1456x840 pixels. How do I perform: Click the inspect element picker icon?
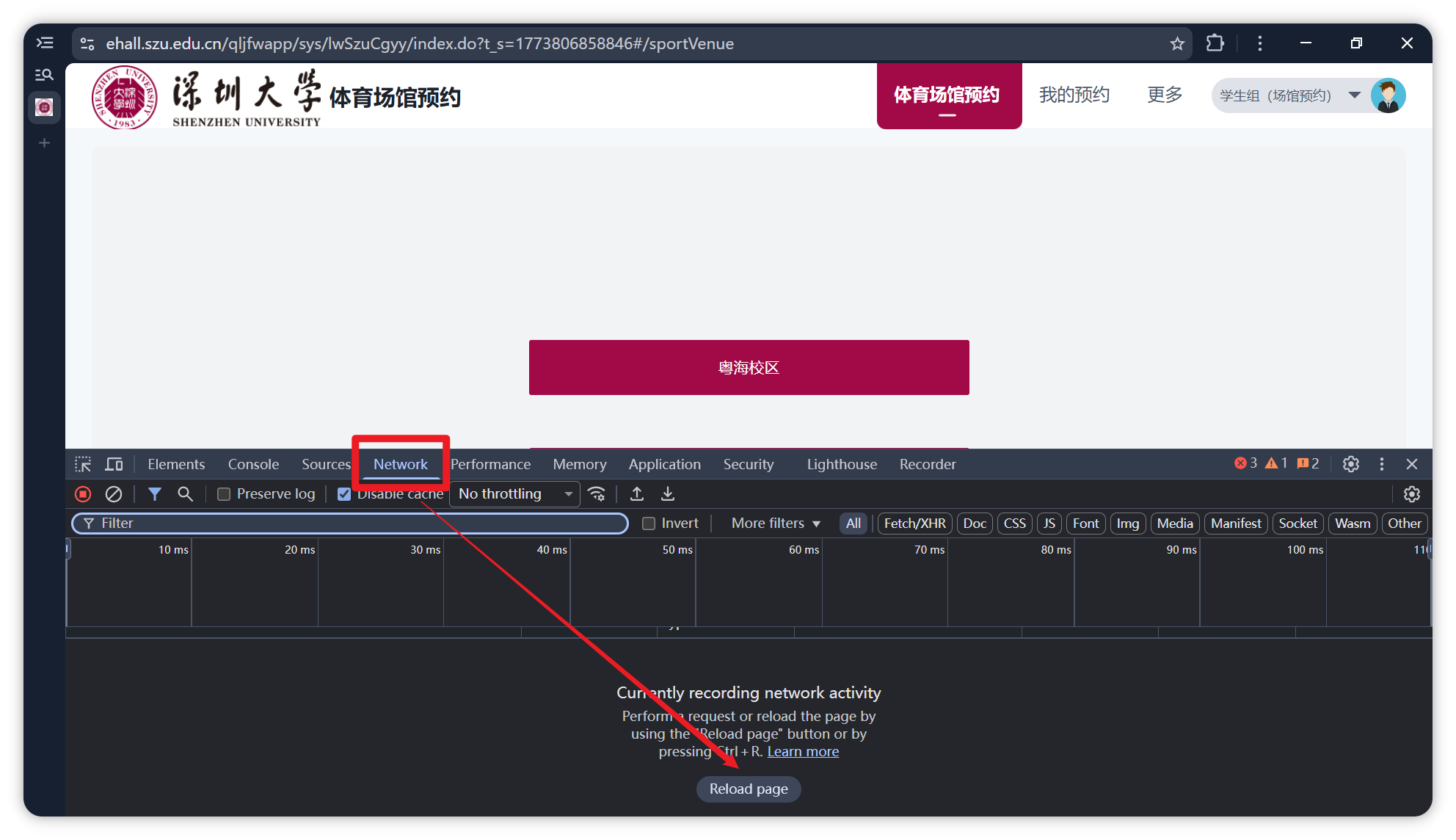(x=83, y=464)
